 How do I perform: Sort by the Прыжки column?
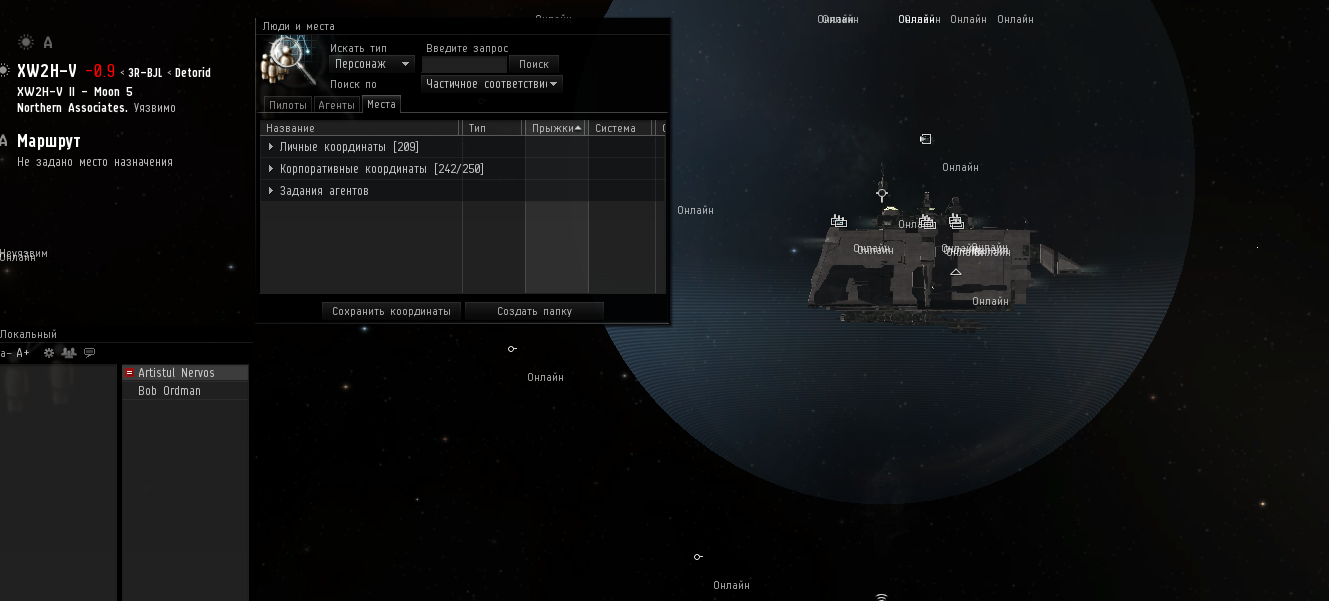coord(557,128)
